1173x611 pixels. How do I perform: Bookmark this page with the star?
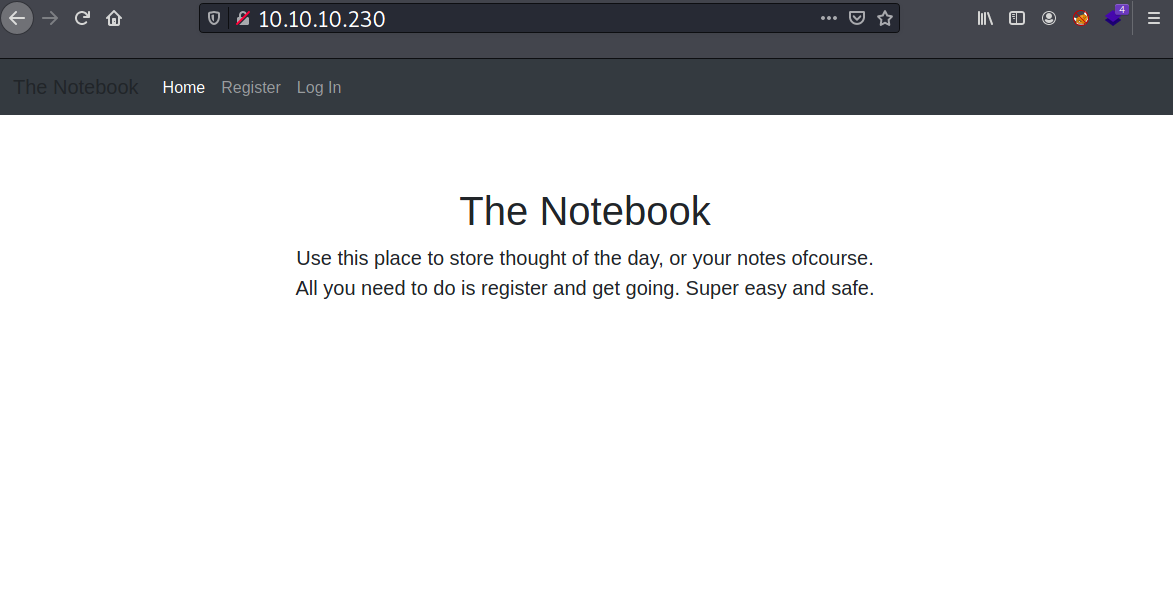(885, 18)
